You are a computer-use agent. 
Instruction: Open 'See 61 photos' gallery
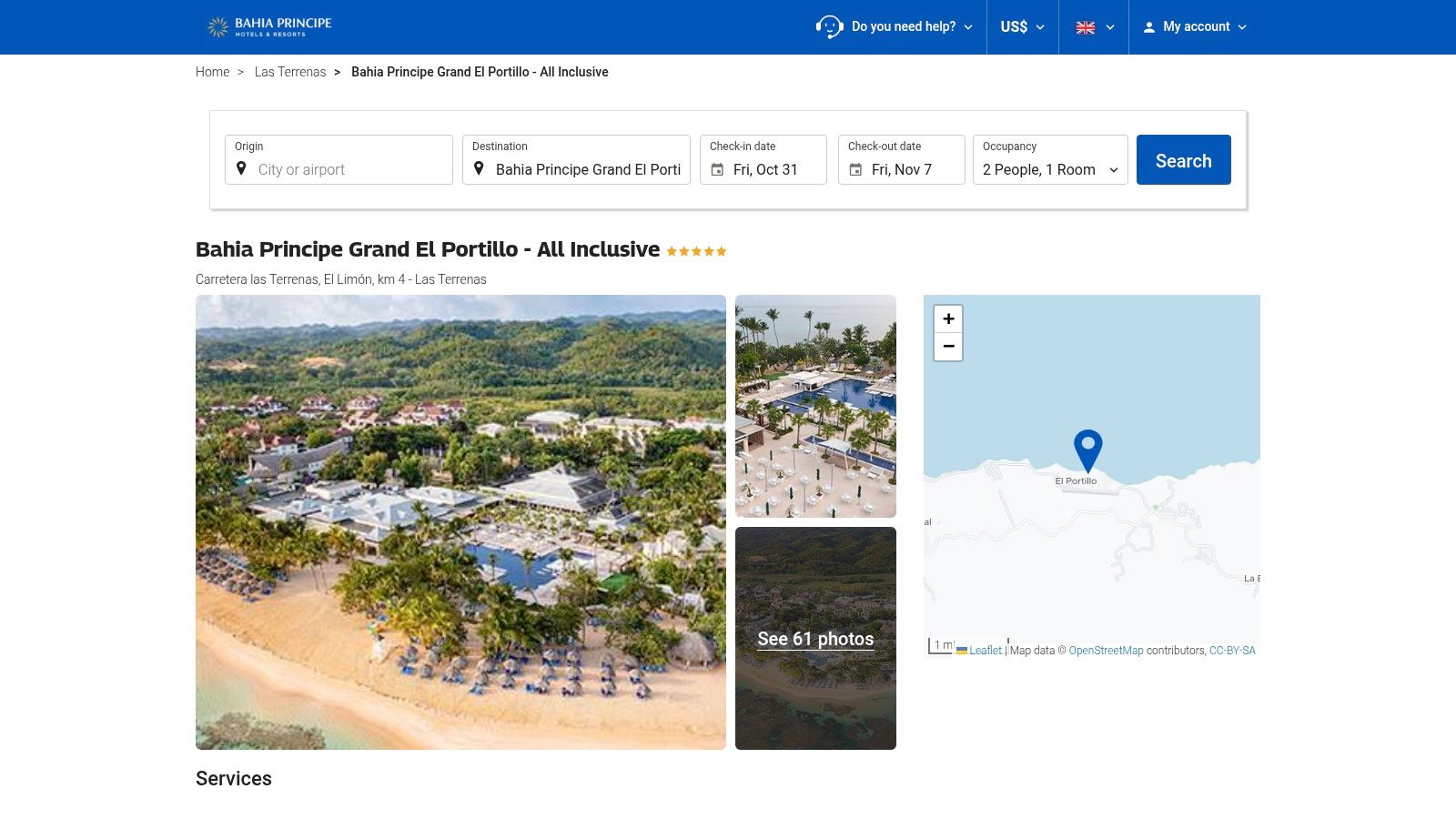click(x=815, y=639)
